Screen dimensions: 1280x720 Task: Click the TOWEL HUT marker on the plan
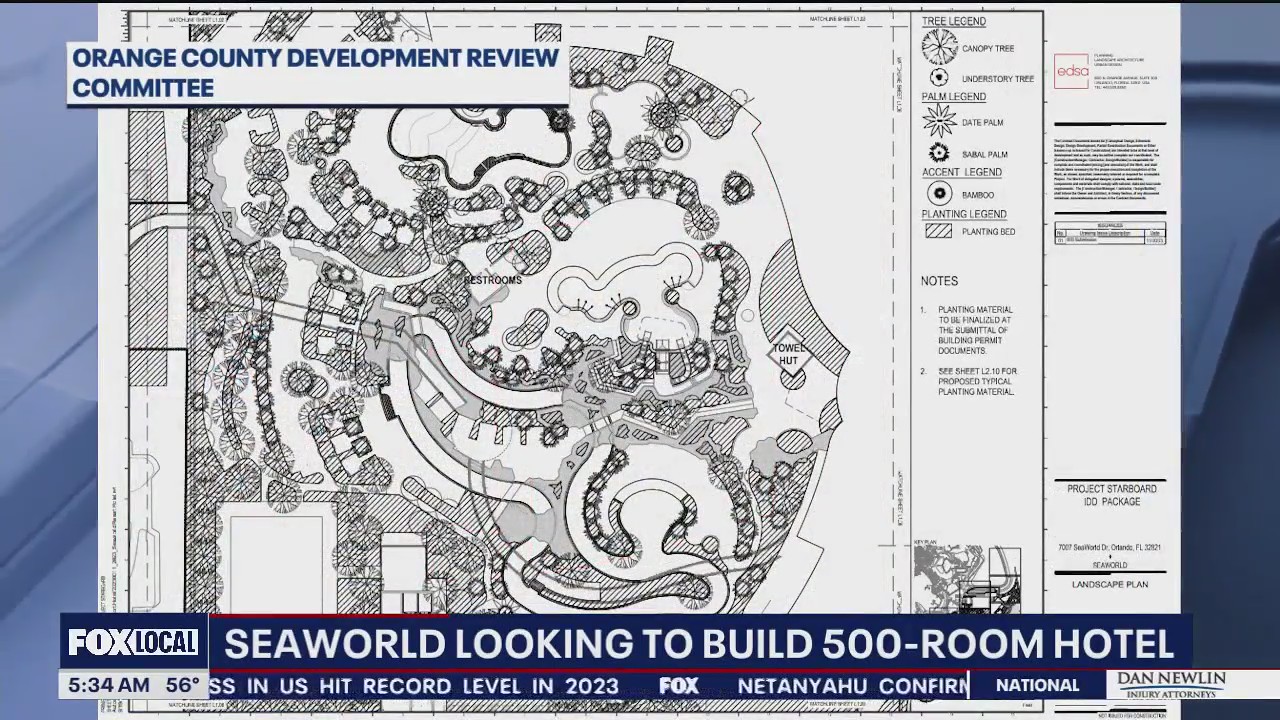pos(788,353)
